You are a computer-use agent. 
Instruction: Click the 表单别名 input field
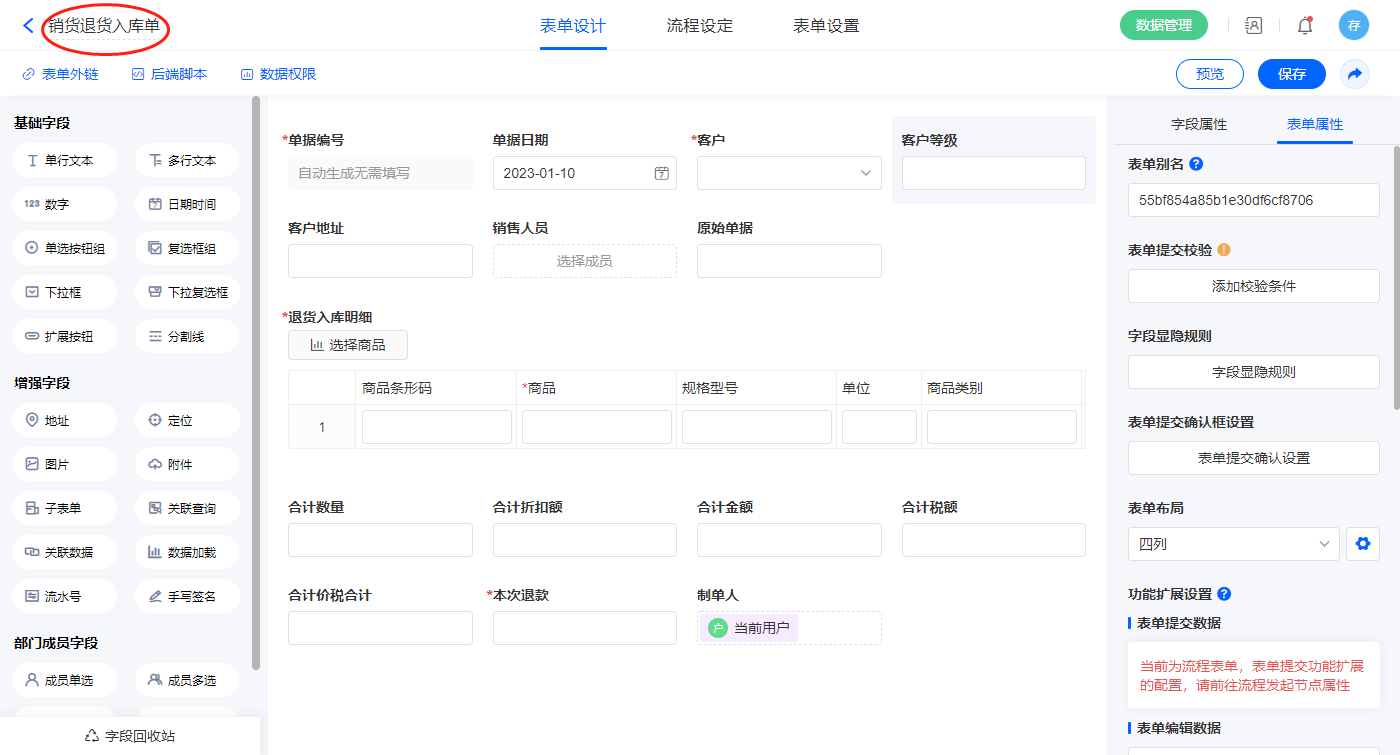point(1253,200)
